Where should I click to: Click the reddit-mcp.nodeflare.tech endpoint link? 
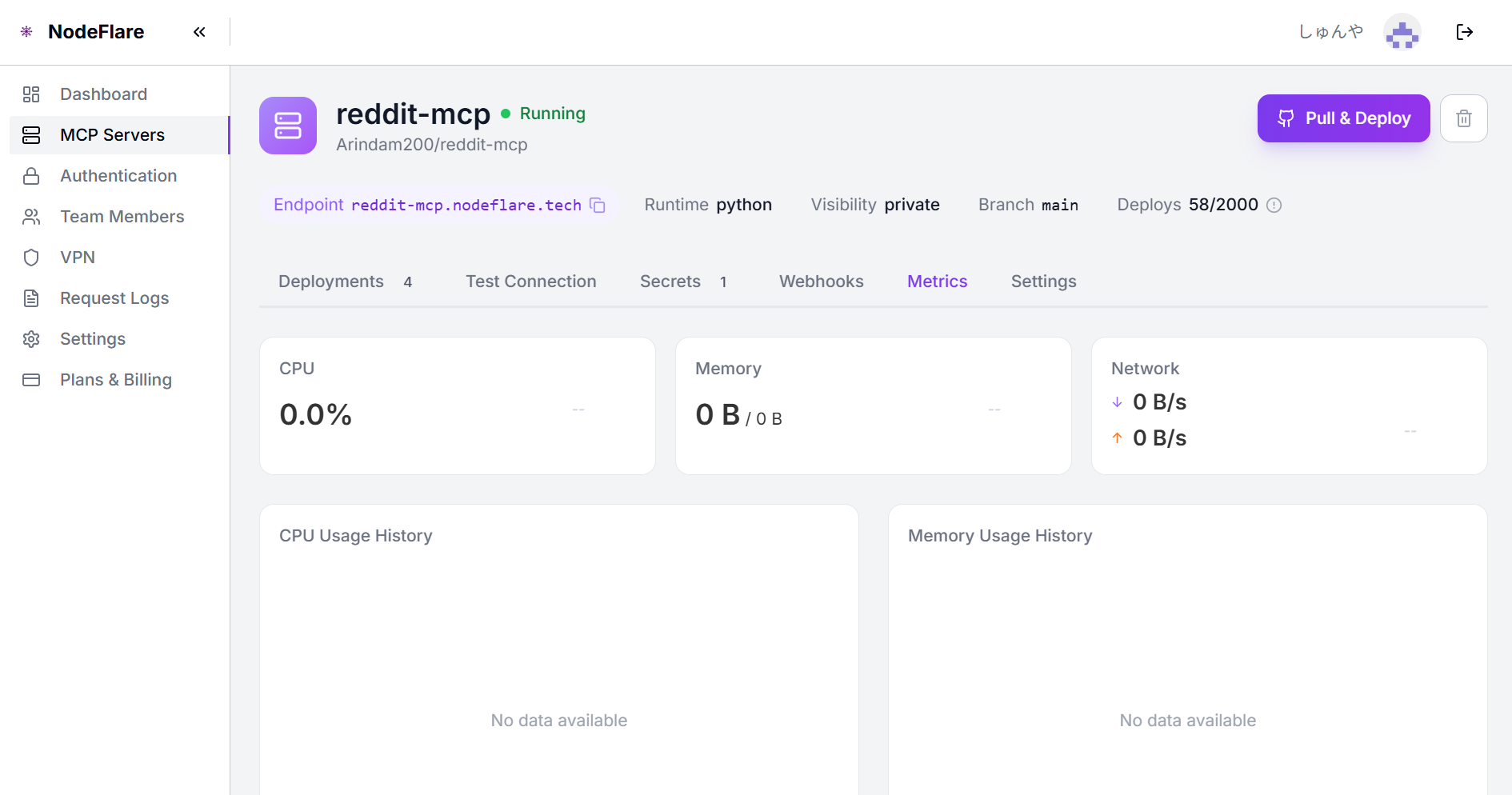click(x=466, y=205)
